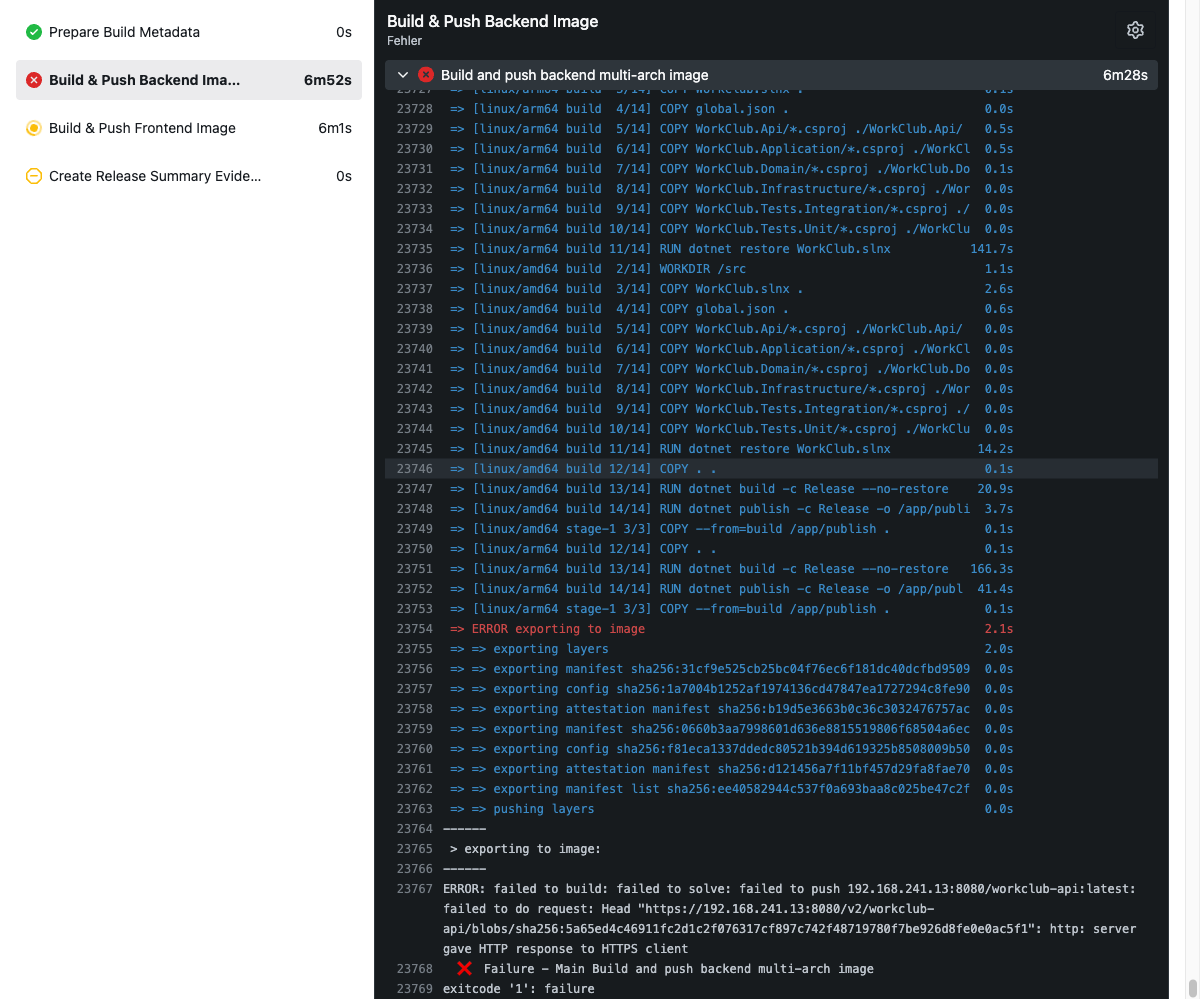Screen dimensions: 1200x999
Task: Select the Create Release Summary Evidence job
Action: click(154, 176)
